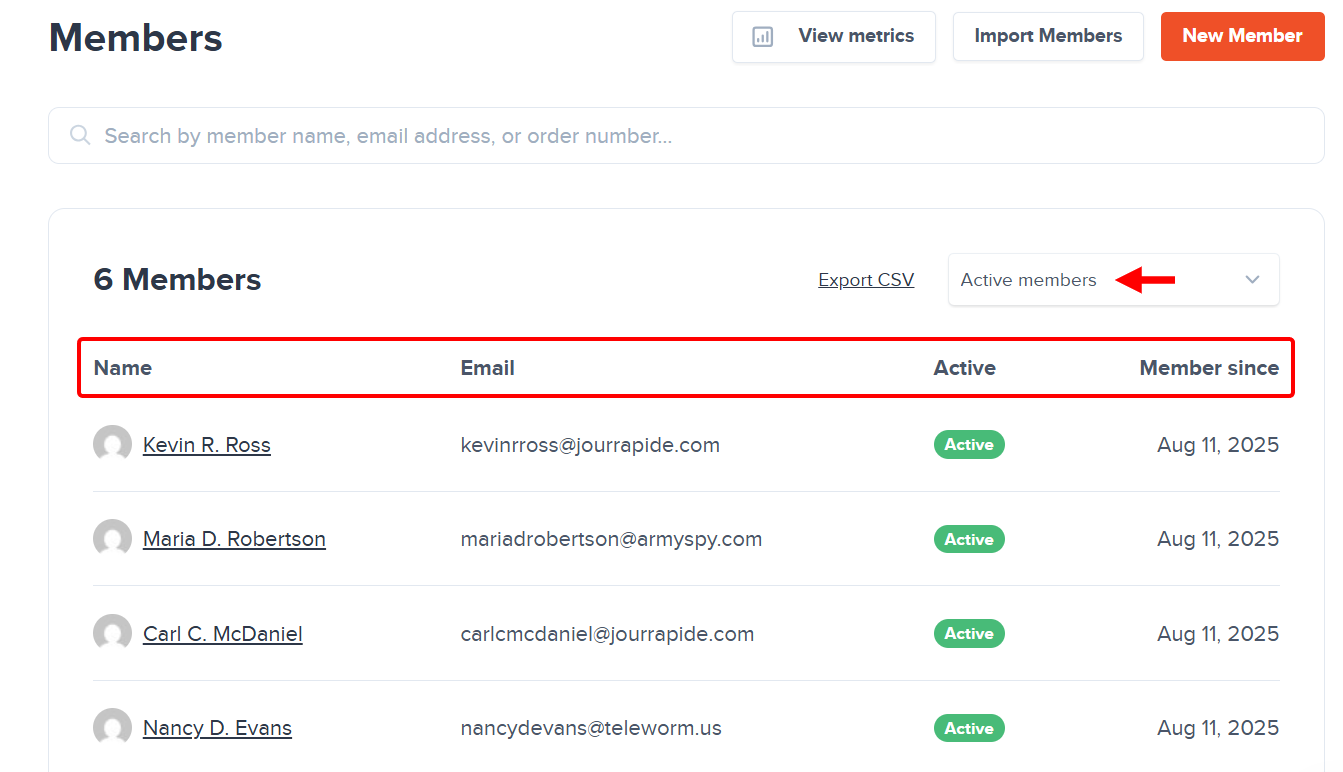1343x772 pixels.
Task: Click Maria D. Robertson member since date
Action: pos(1218,539)
